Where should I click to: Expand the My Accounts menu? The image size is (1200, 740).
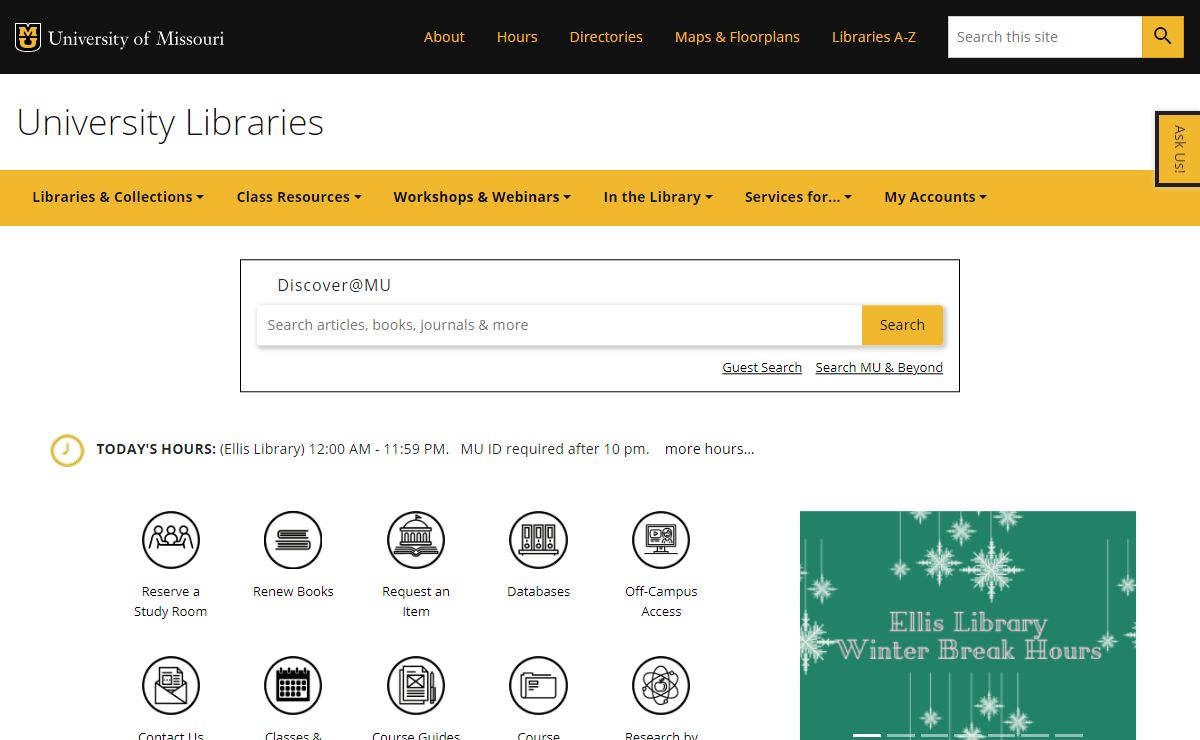click(935, 197)
